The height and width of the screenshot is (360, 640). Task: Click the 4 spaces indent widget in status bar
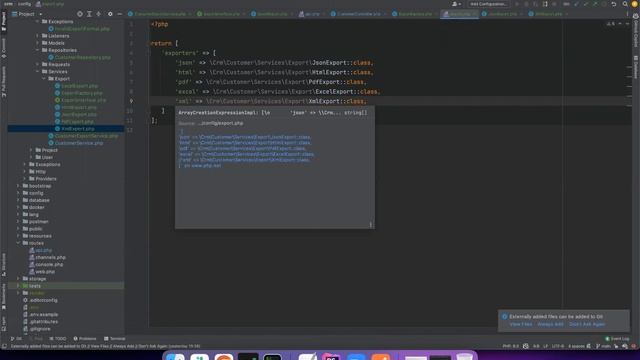click(x=576, y=346)
